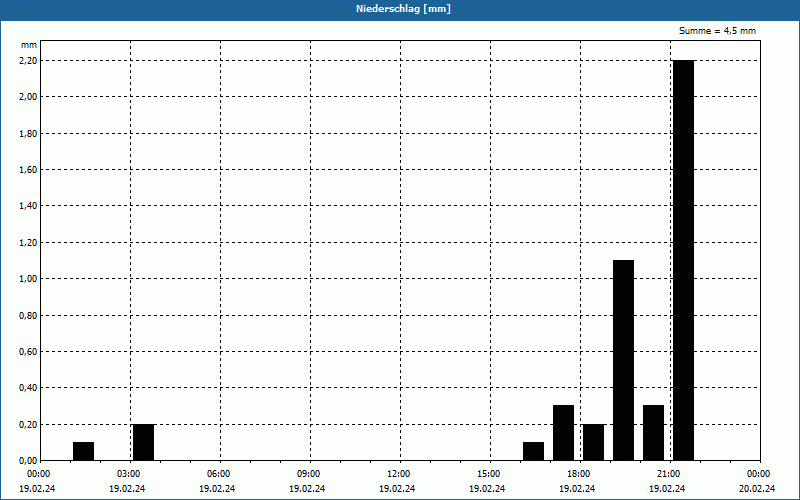Click the 2,00 y-axis value
Image resolution: width=800 pixels, height=500 pixels.
point(28,97)
